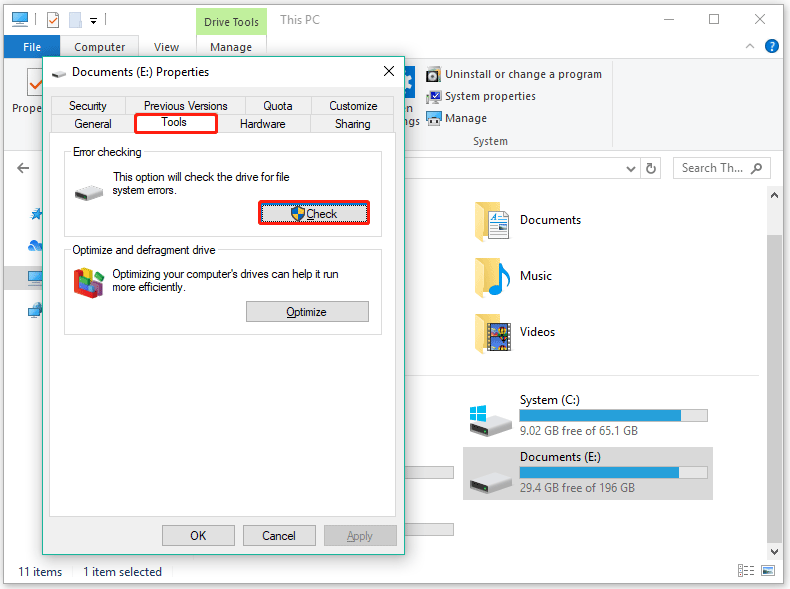Click the greyed-out Apply button

click(x=360, y=535)
